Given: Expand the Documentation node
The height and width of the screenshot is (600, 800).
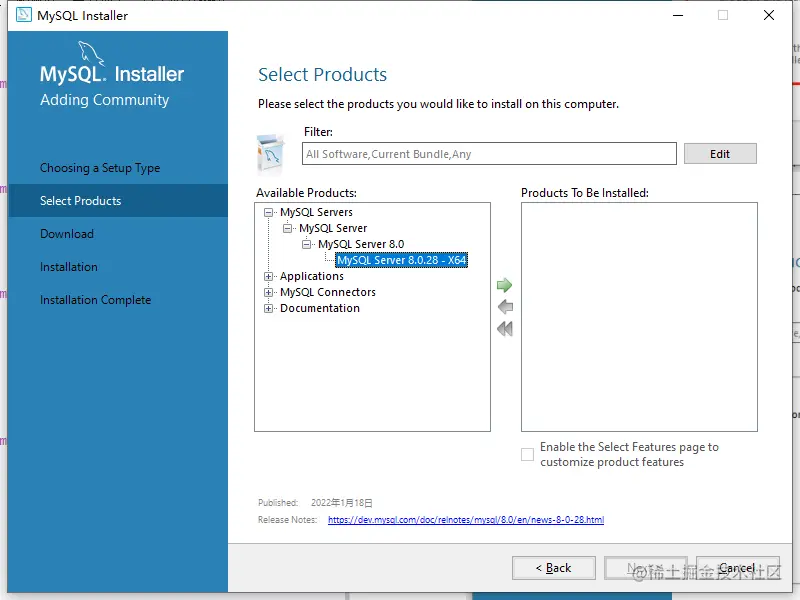Looking at the screenshot, I should coord(268,309).
